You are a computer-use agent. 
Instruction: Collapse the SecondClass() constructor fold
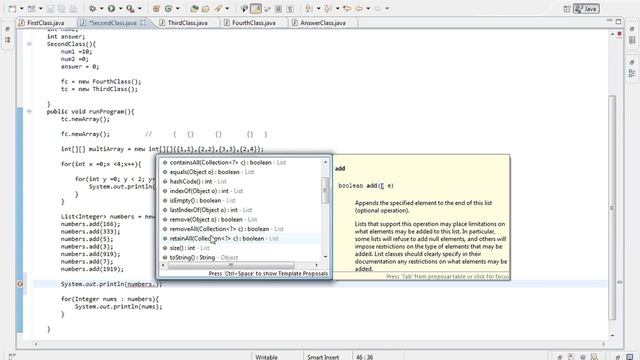pos(29,44)
